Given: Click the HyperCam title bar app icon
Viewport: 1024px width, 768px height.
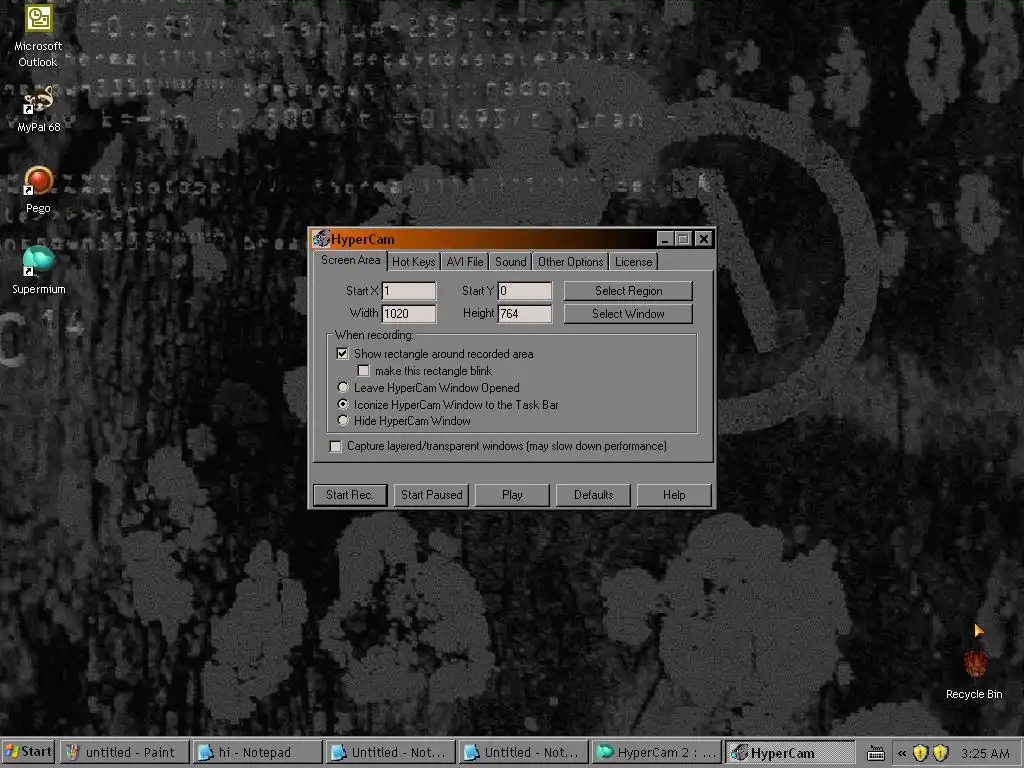Looking at the screenshot, I should [321, 239].
